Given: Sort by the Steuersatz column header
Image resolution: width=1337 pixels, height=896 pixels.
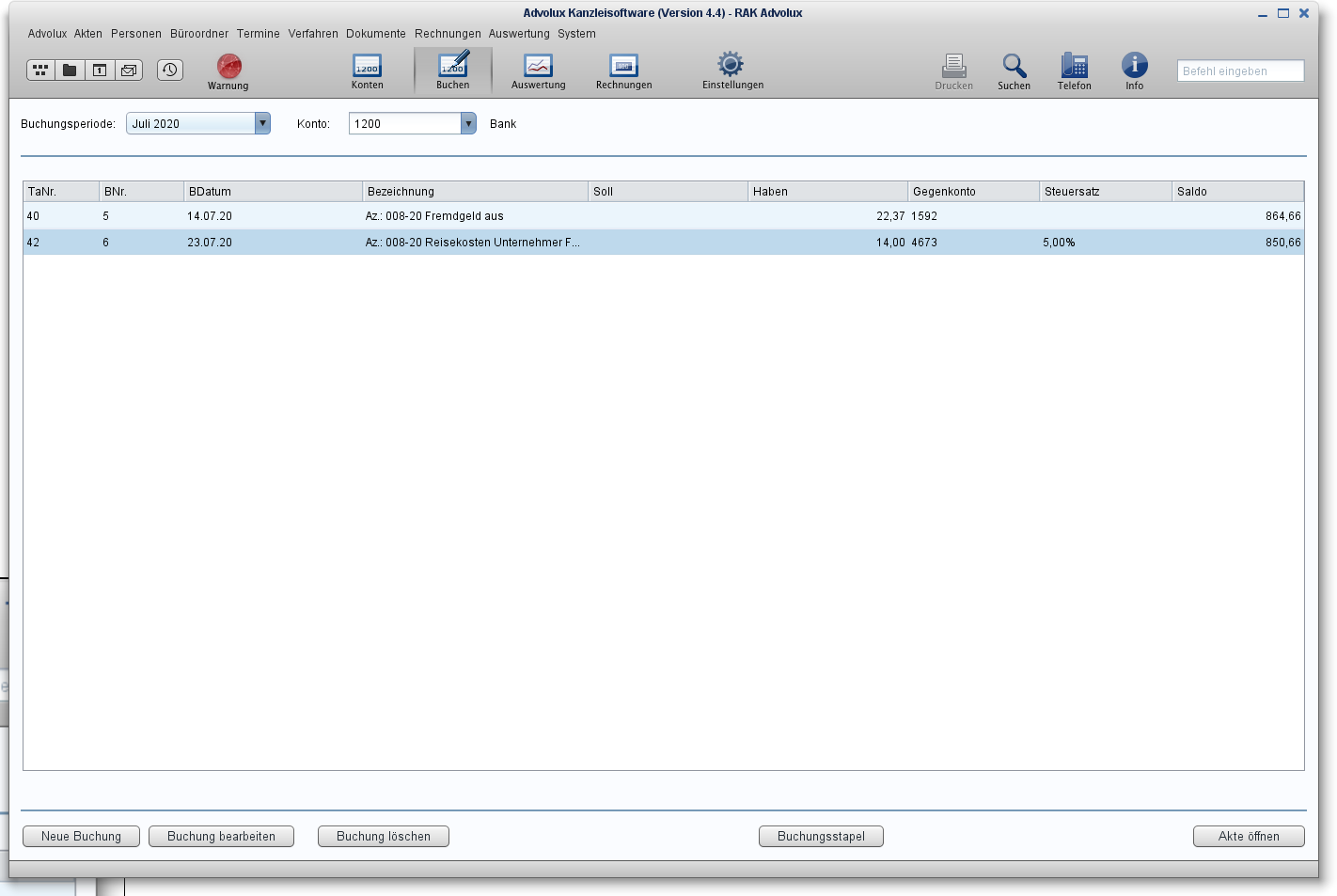Looking at the screenshot, I should [x=1106, y=192].
